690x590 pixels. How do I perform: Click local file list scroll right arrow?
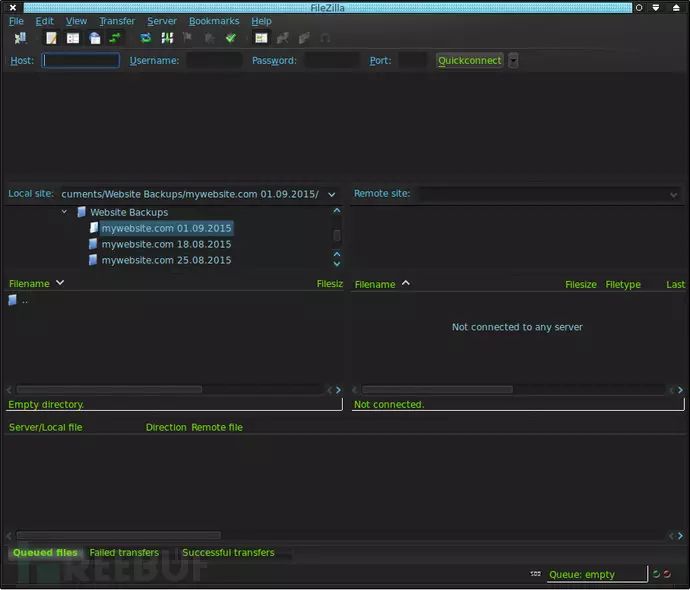point(338,390)
